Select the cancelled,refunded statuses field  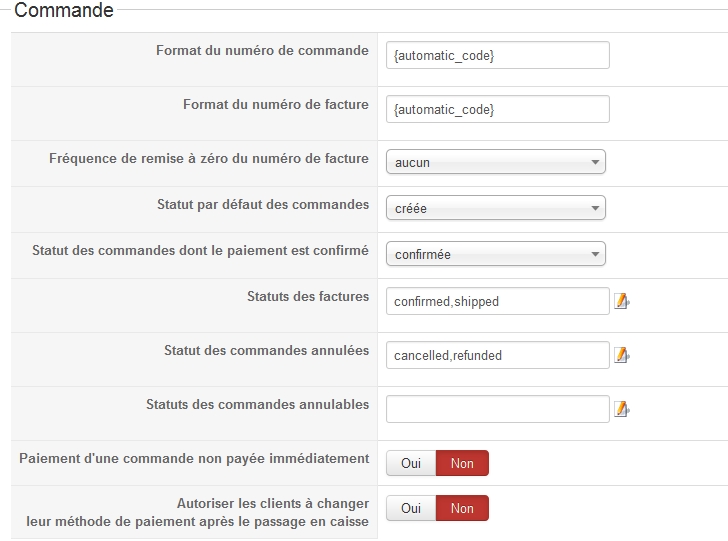[498, 355]
